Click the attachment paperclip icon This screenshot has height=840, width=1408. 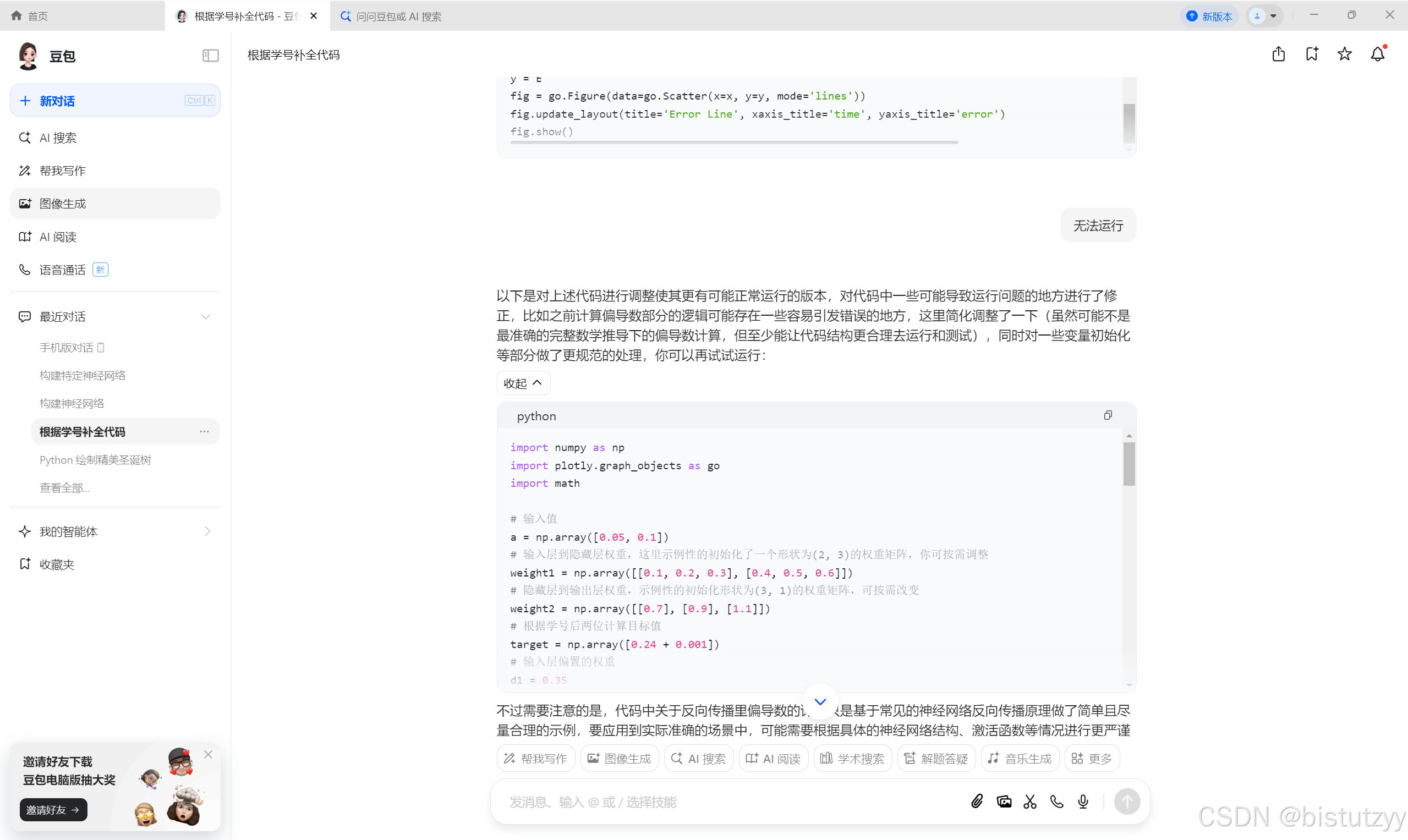tap(977, 801)
